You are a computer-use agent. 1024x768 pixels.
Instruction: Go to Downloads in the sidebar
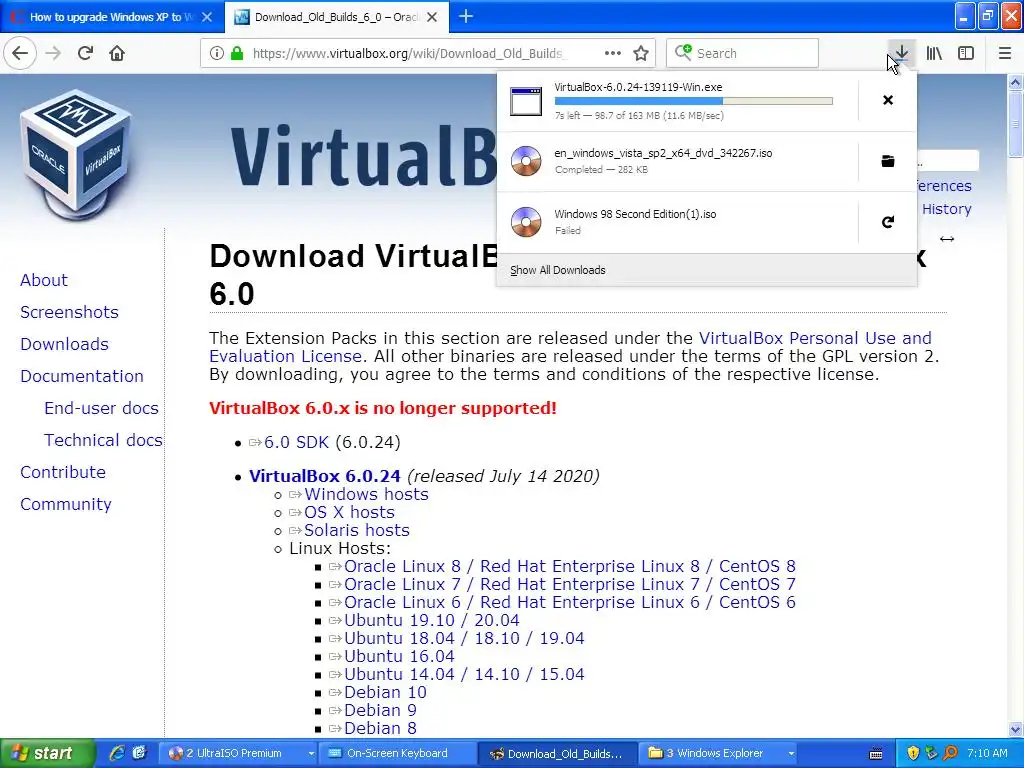(x=64, y=344)
